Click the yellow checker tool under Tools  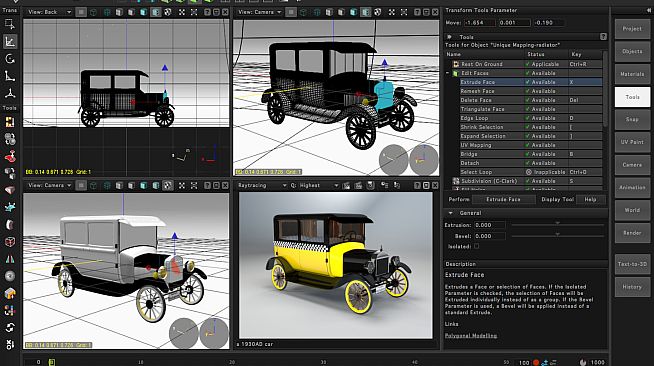(x=10, y=122)
